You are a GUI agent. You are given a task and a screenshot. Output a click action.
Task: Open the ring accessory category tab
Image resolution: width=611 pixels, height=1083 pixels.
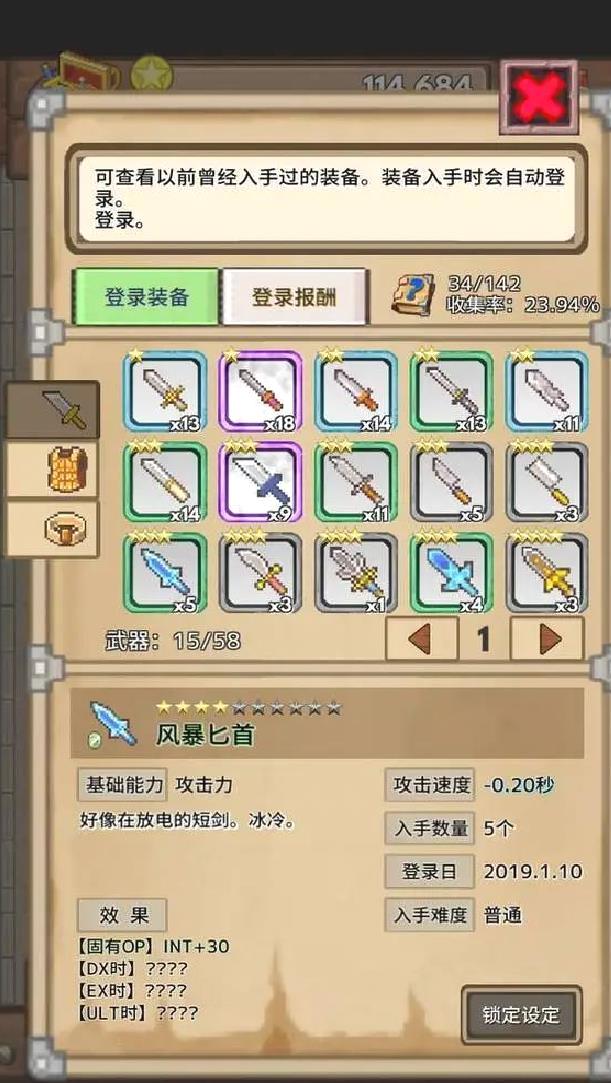click(x=53, y=530)
